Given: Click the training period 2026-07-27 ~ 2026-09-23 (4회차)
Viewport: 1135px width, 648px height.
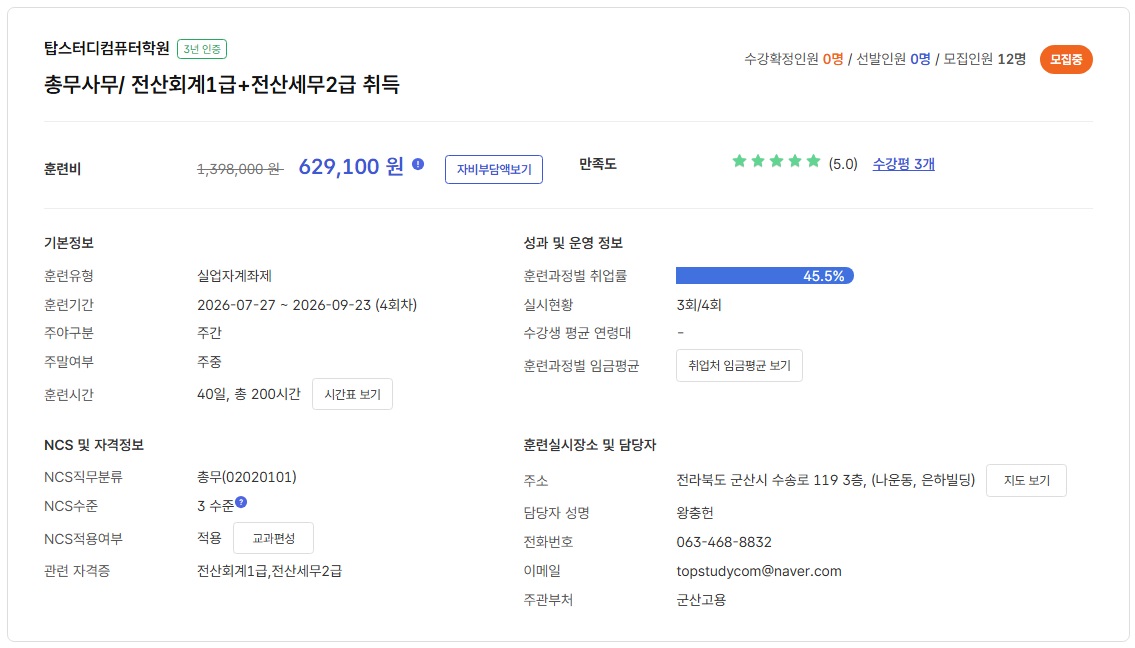Looking at the screenshot, I should click(307, 305).
